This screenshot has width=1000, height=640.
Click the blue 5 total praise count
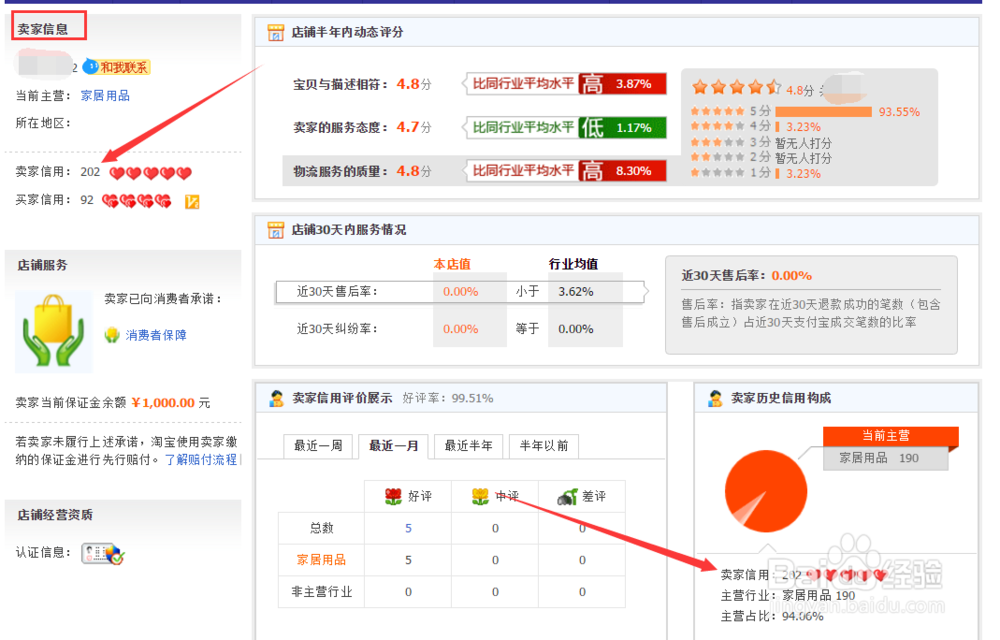(407, 527)
